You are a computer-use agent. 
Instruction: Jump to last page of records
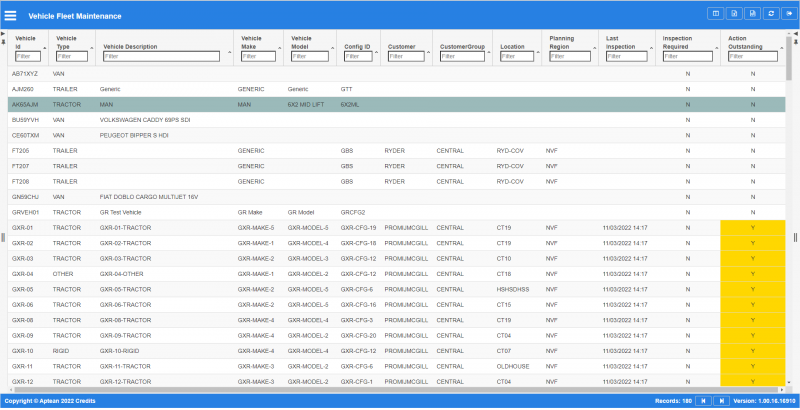[x=721, y=401]
